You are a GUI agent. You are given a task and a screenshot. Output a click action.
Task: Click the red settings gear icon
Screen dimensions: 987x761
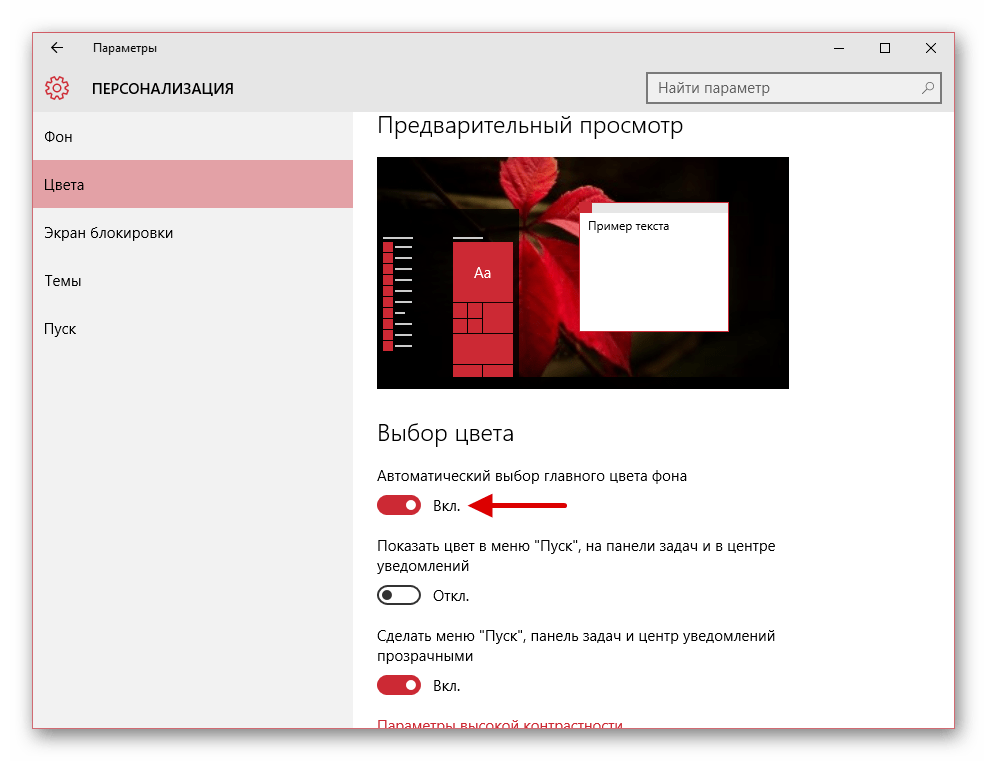(x=57, y=88)
